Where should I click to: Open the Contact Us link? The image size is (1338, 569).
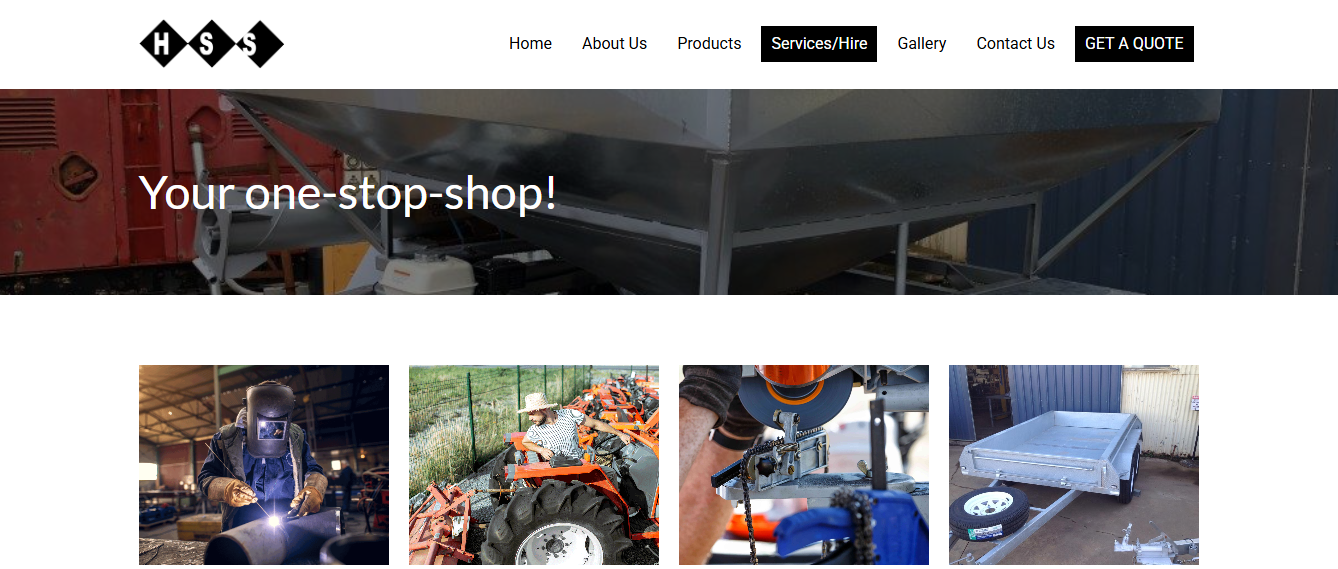point(1015,44)
